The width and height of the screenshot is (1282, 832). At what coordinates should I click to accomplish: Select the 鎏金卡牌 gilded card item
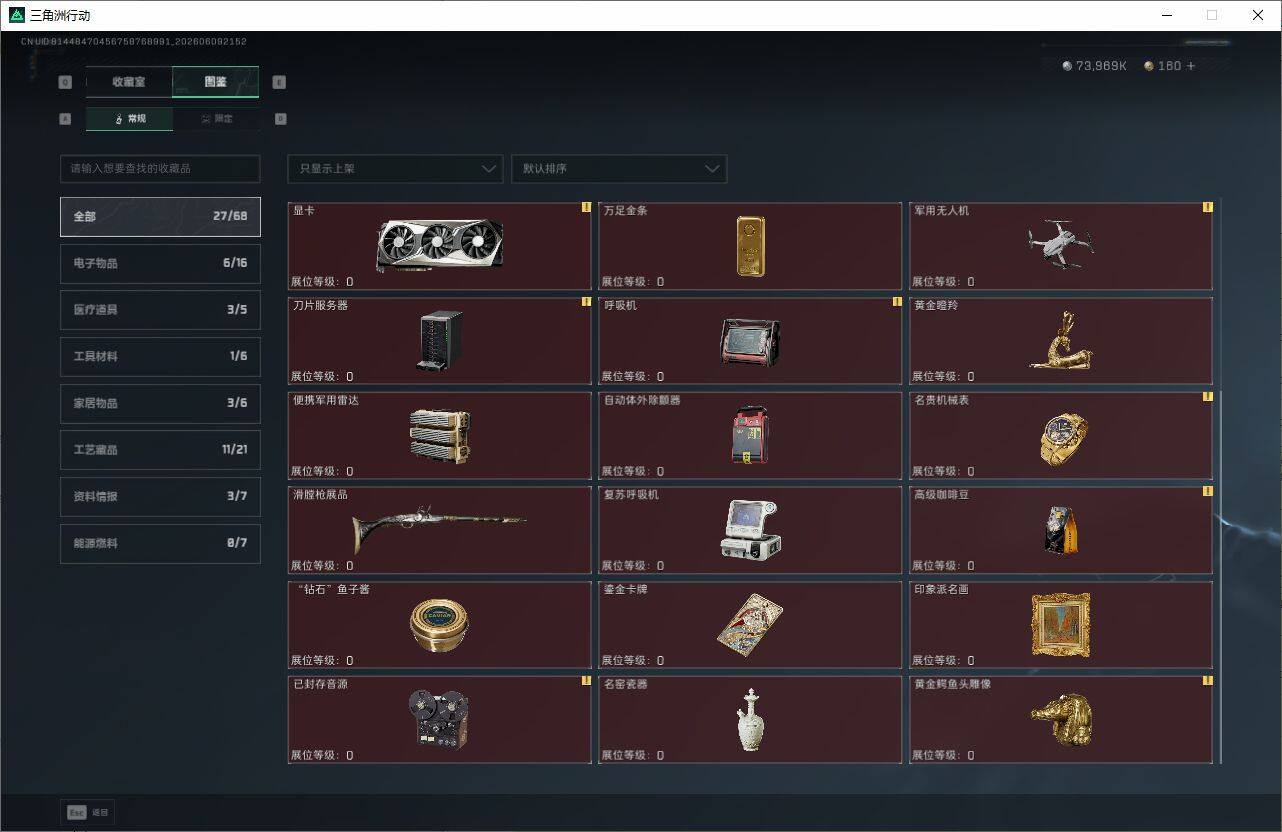[x=750, y=625]
